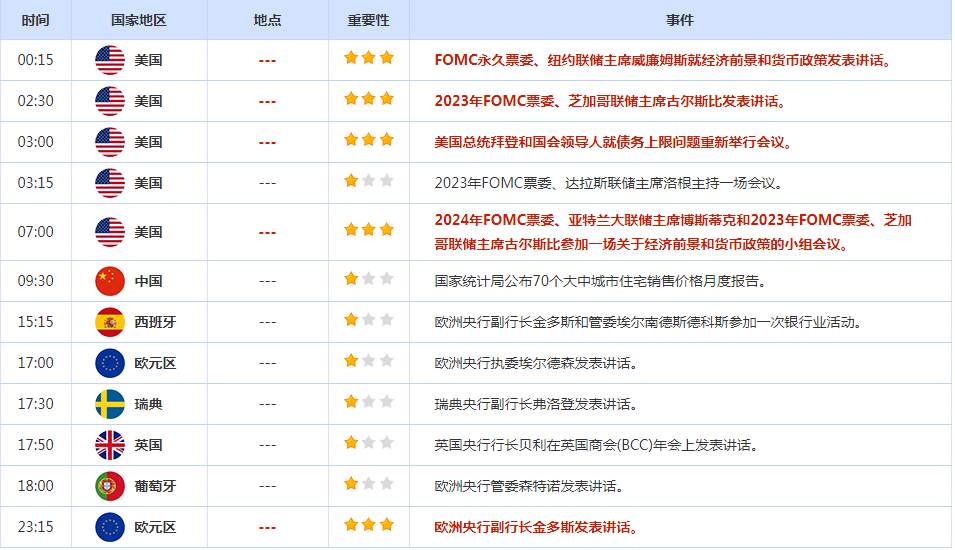Open the Williams FOMC speech event
This screenshot has height=550, width=955.
pyautogui.click(x=663, y=60)
